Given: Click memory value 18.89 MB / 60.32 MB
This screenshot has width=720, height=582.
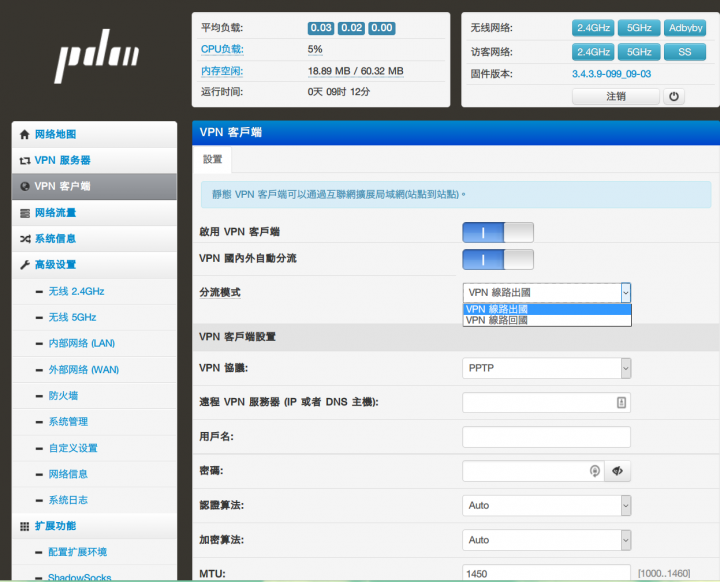Looking at the screenshot, I should coord(355,71).
